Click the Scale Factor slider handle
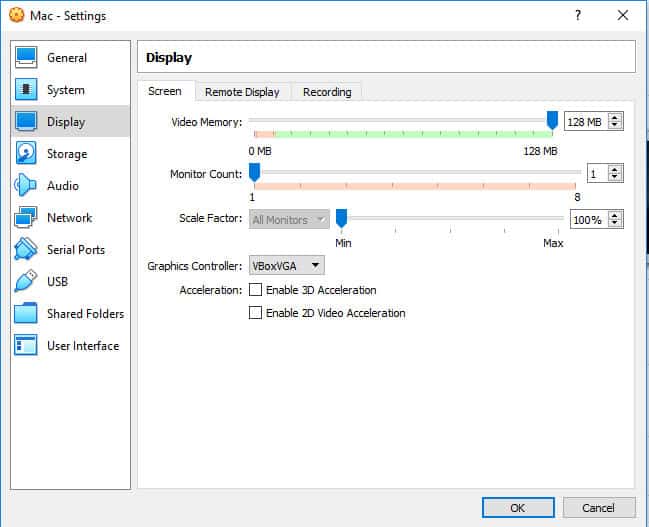This screenshot has width=649, height=527. pyautogui.click(x=341, y=218)
